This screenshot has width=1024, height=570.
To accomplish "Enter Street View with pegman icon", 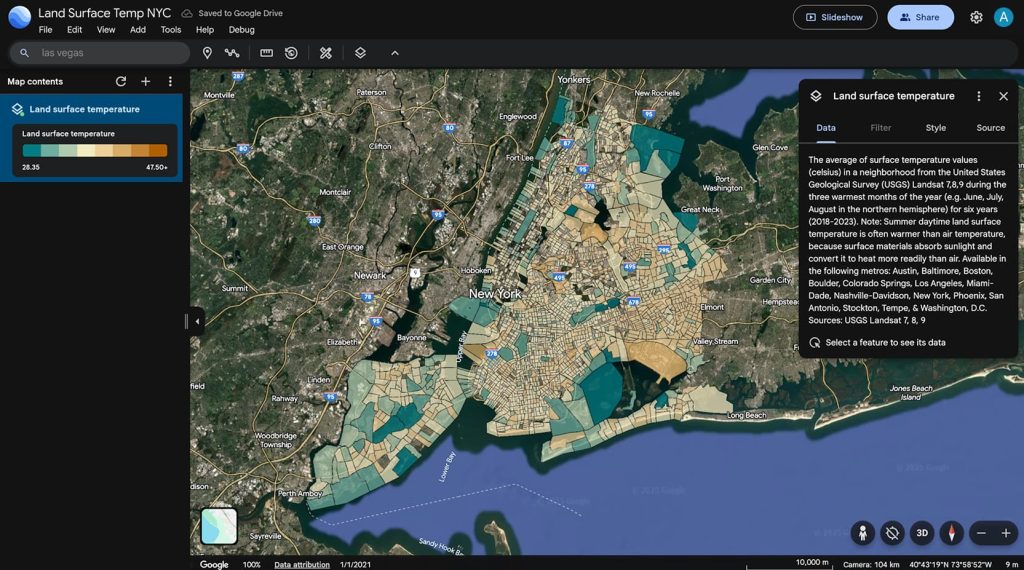I will click(863, 533).
